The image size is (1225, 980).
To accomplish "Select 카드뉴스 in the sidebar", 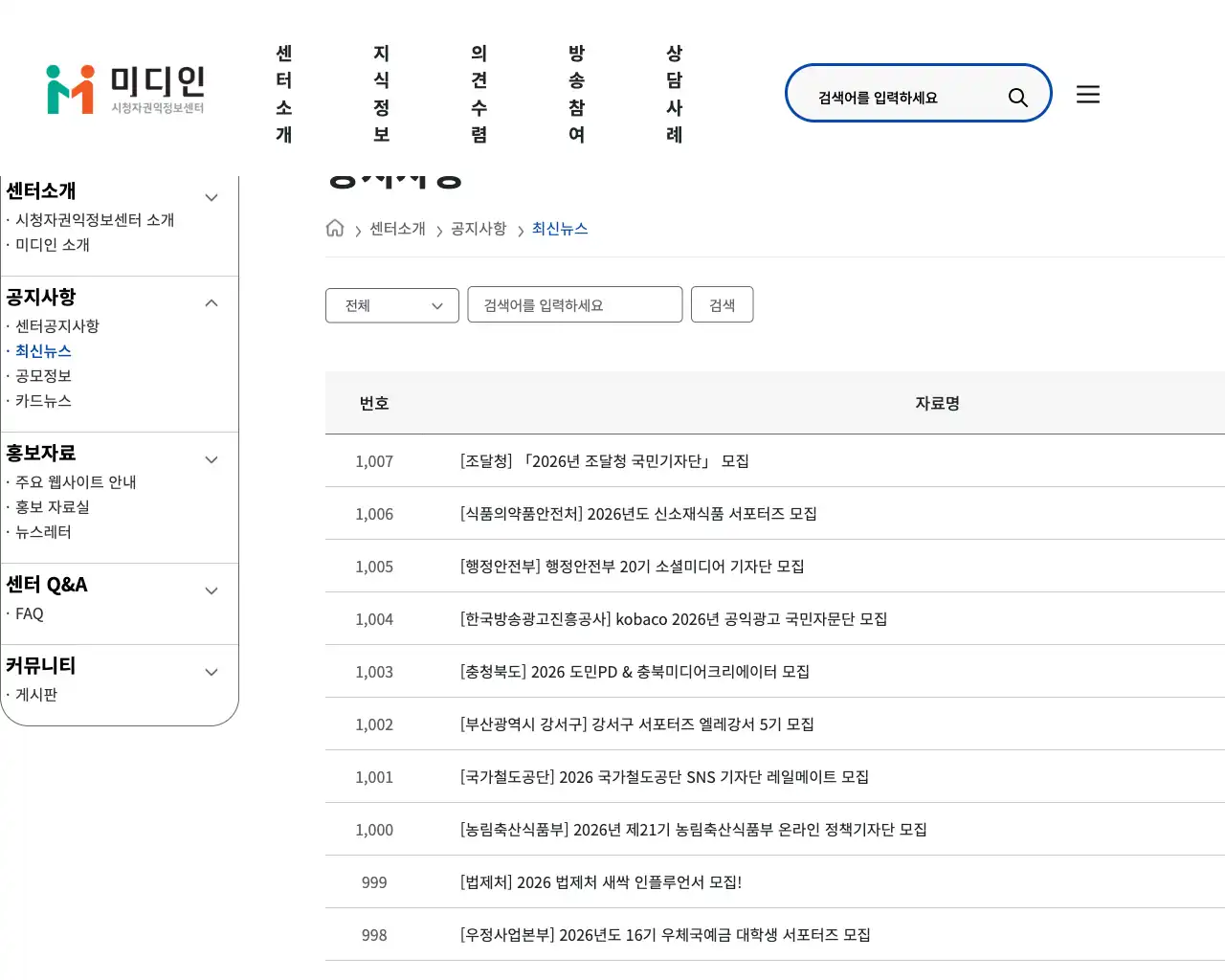I will (44, 401).
